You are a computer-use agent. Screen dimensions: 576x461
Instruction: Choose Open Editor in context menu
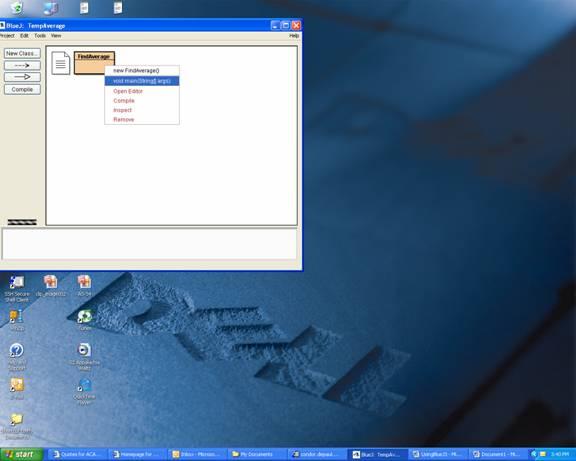tap(128, 91)
